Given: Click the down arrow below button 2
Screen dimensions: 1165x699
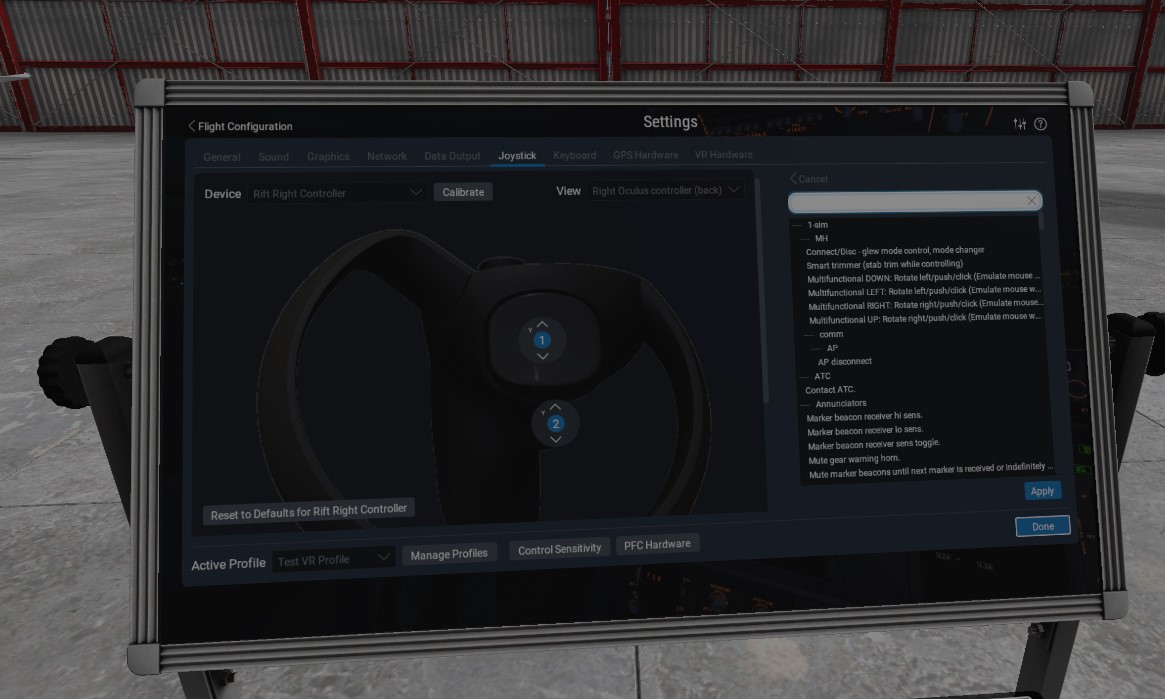Looking at the screenshot, I should tap(556, 440).
